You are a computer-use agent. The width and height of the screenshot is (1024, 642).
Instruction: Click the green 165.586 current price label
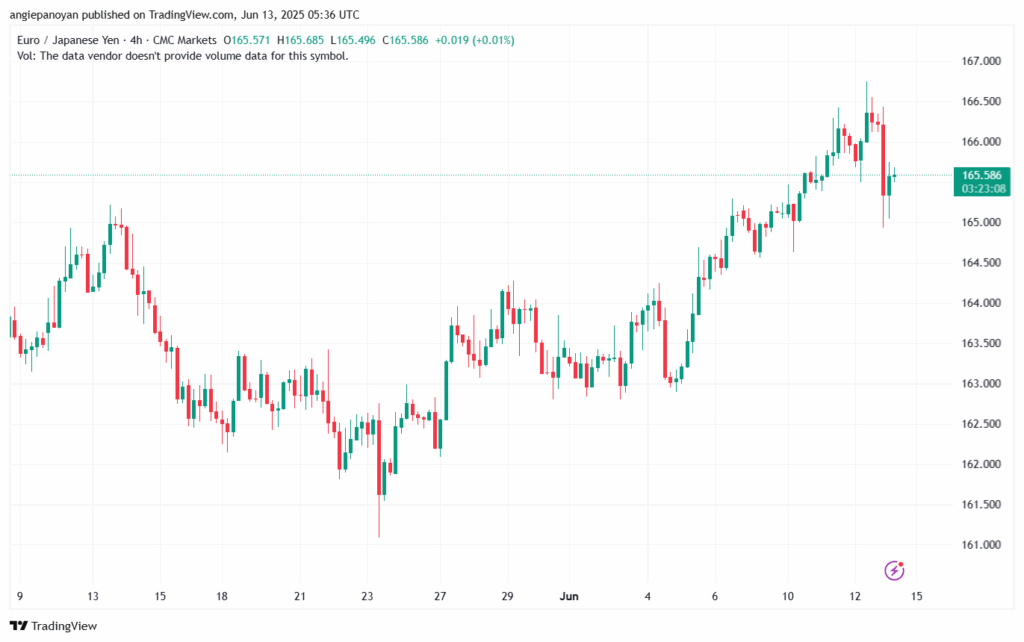pos(977,175)
